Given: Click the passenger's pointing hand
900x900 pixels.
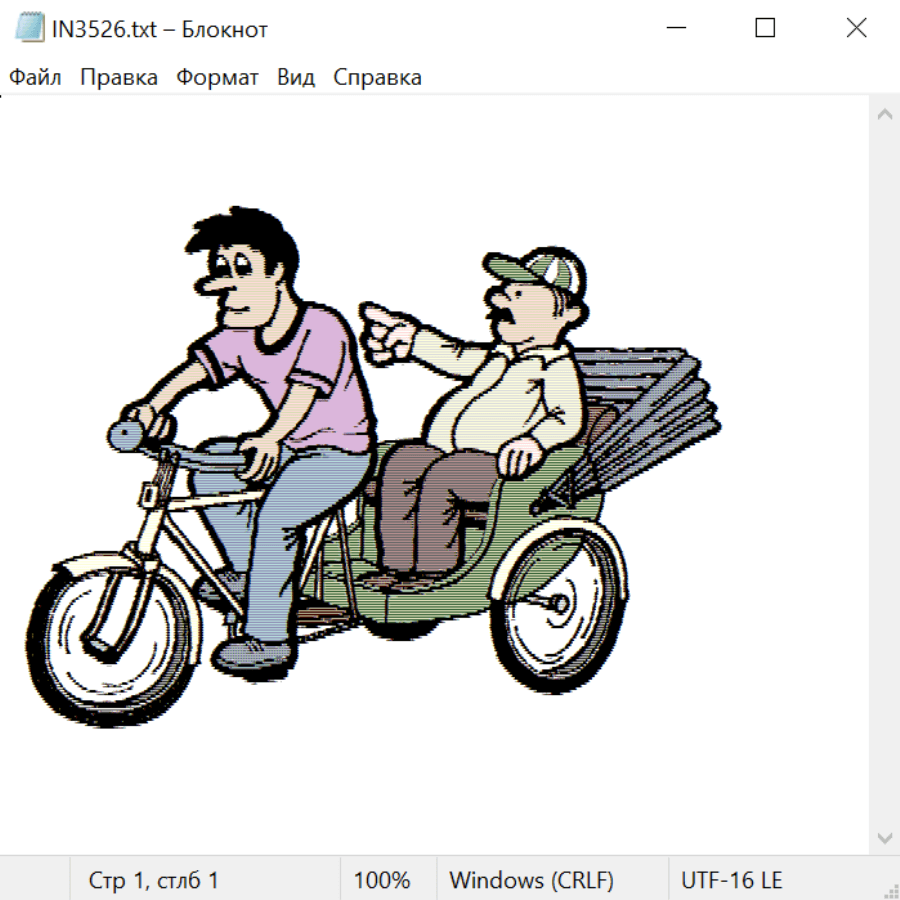Looking at the screenshot, I should coord(386,333).
